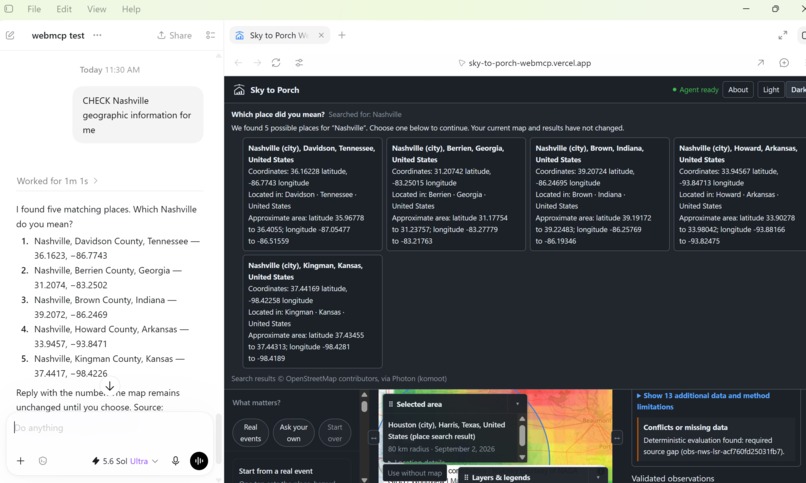Choose Nashville, Davidson, Tennessee result card

point(313,194)
